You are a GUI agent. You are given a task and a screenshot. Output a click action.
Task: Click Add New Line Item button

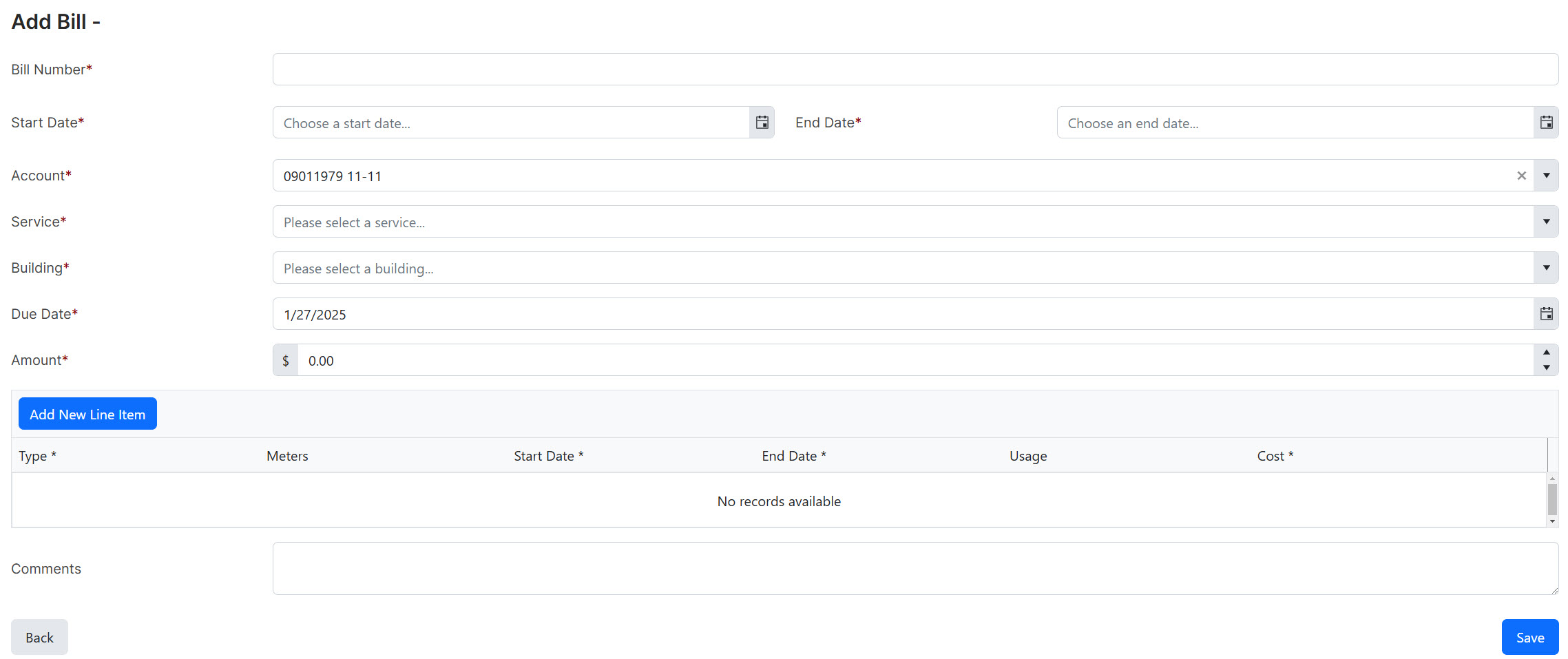87,414
